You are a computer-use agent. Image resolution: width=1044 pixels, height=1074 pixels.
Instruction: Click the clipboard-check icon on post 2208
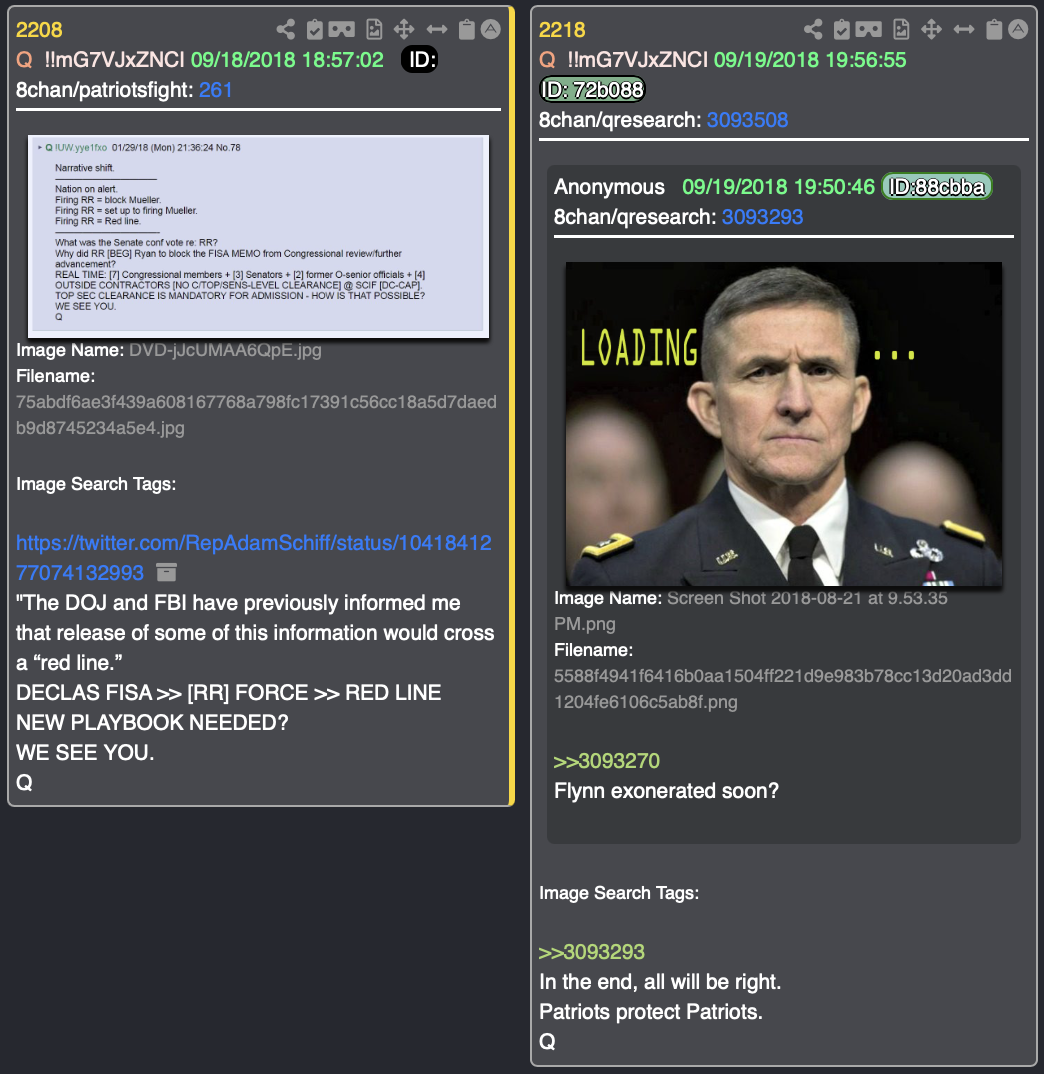(x=314, y=29)
